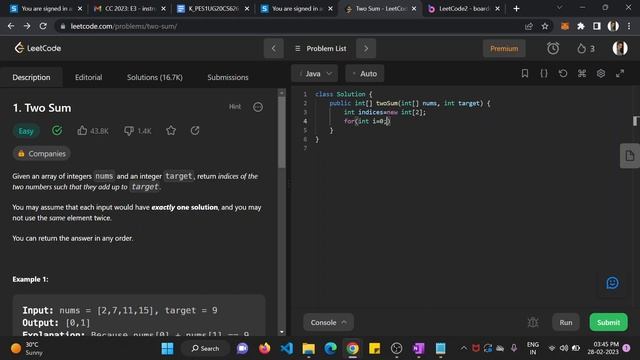This screenshot has height=360, width=640.
Task: Click the format code braces icon
Action: click(544, 73)
